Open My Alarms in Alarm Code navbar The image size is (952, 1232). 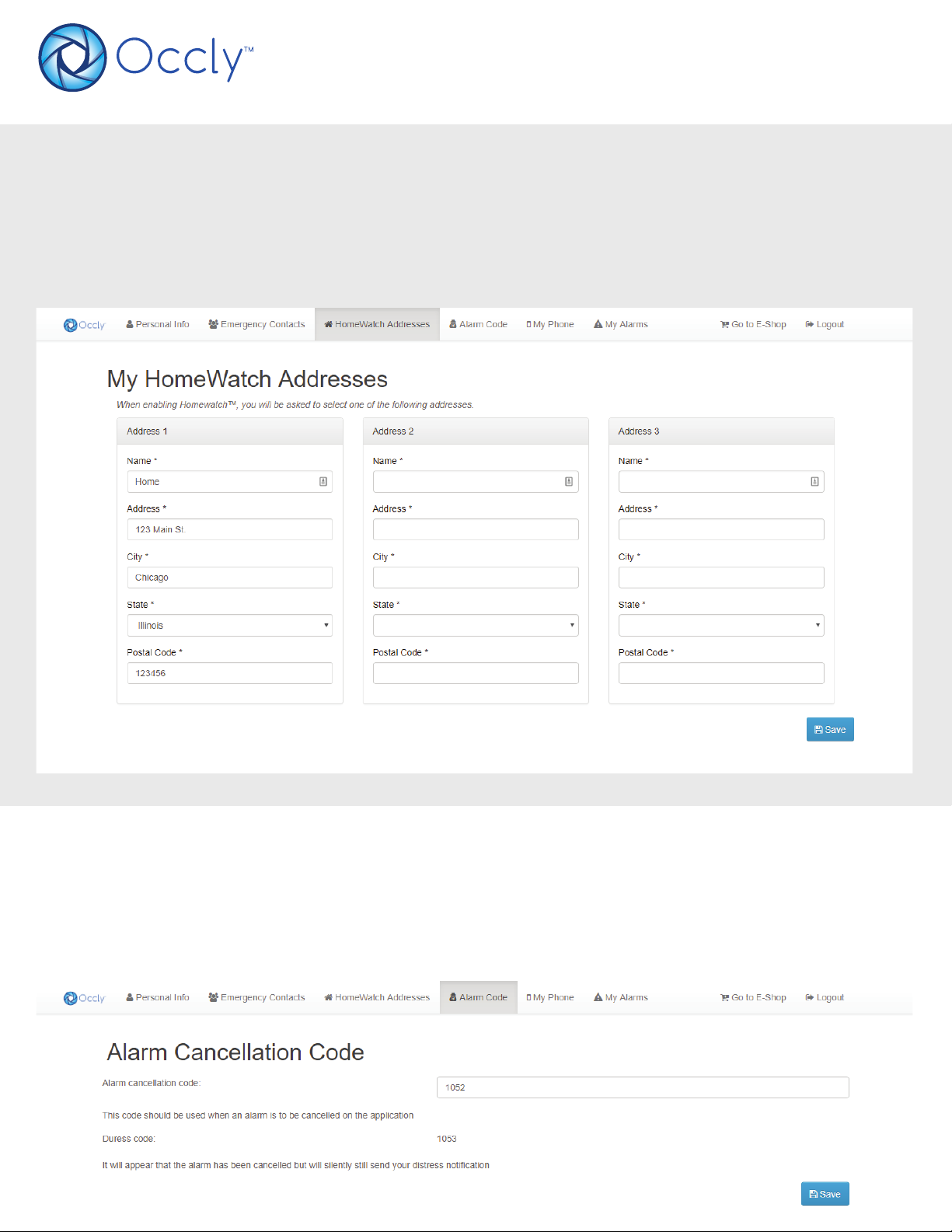tap(621, 997)
